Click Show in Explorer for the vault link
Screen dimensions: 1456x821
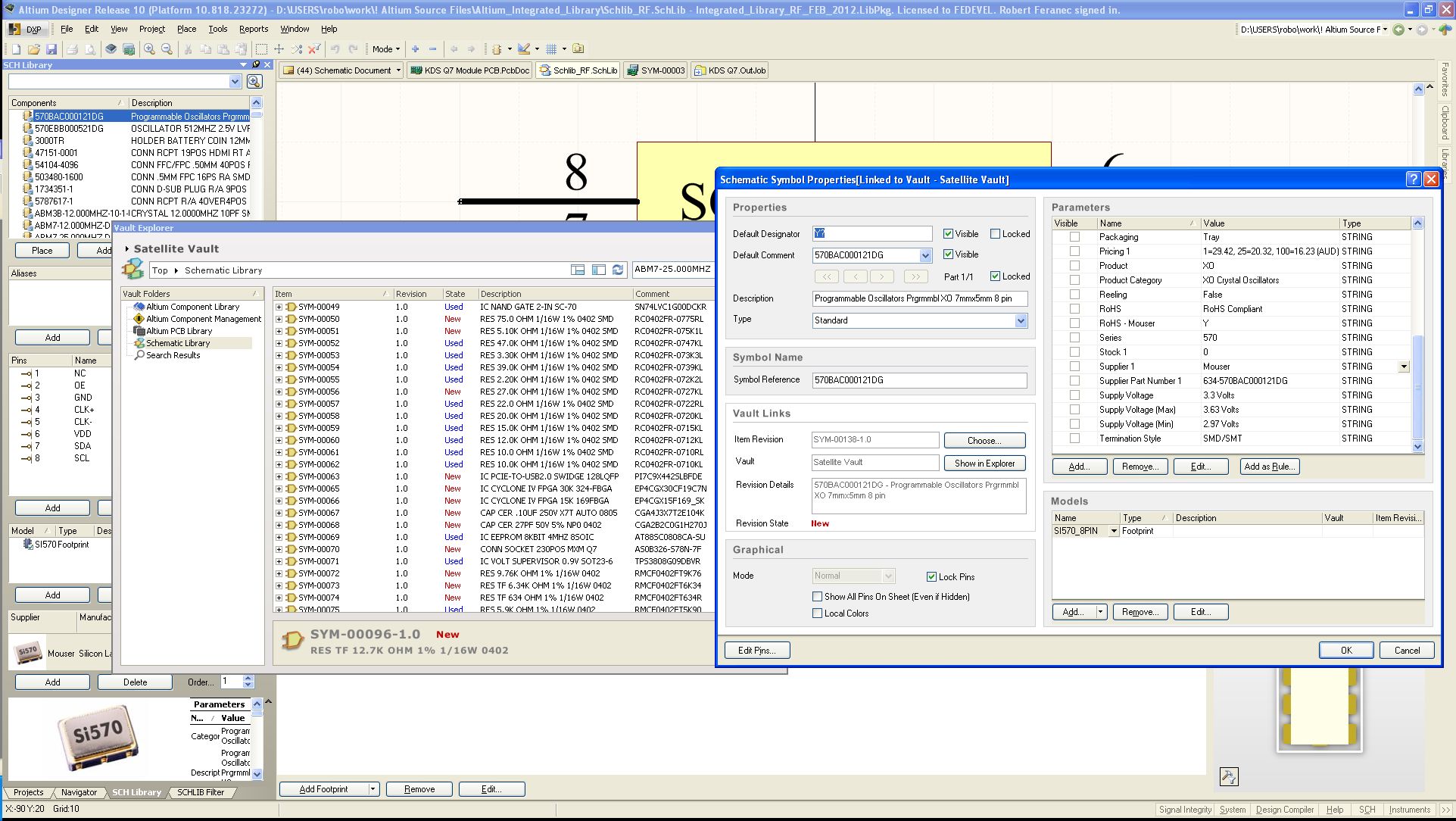[984, 463]
